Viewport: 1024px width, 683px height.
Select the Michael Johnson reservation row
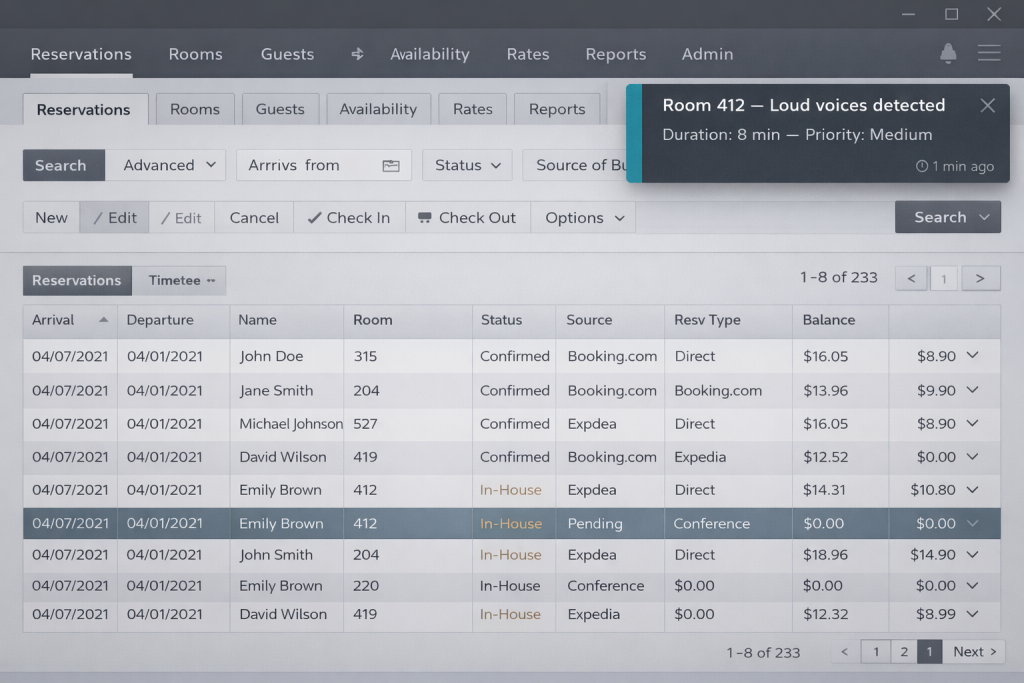290,424
